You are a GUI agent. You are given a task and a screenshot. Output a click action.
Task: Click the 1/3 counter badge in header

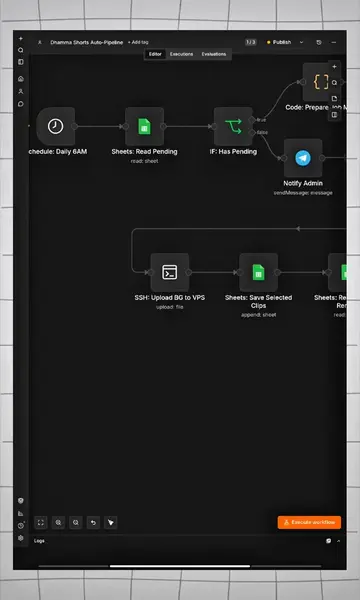[251, 42]
